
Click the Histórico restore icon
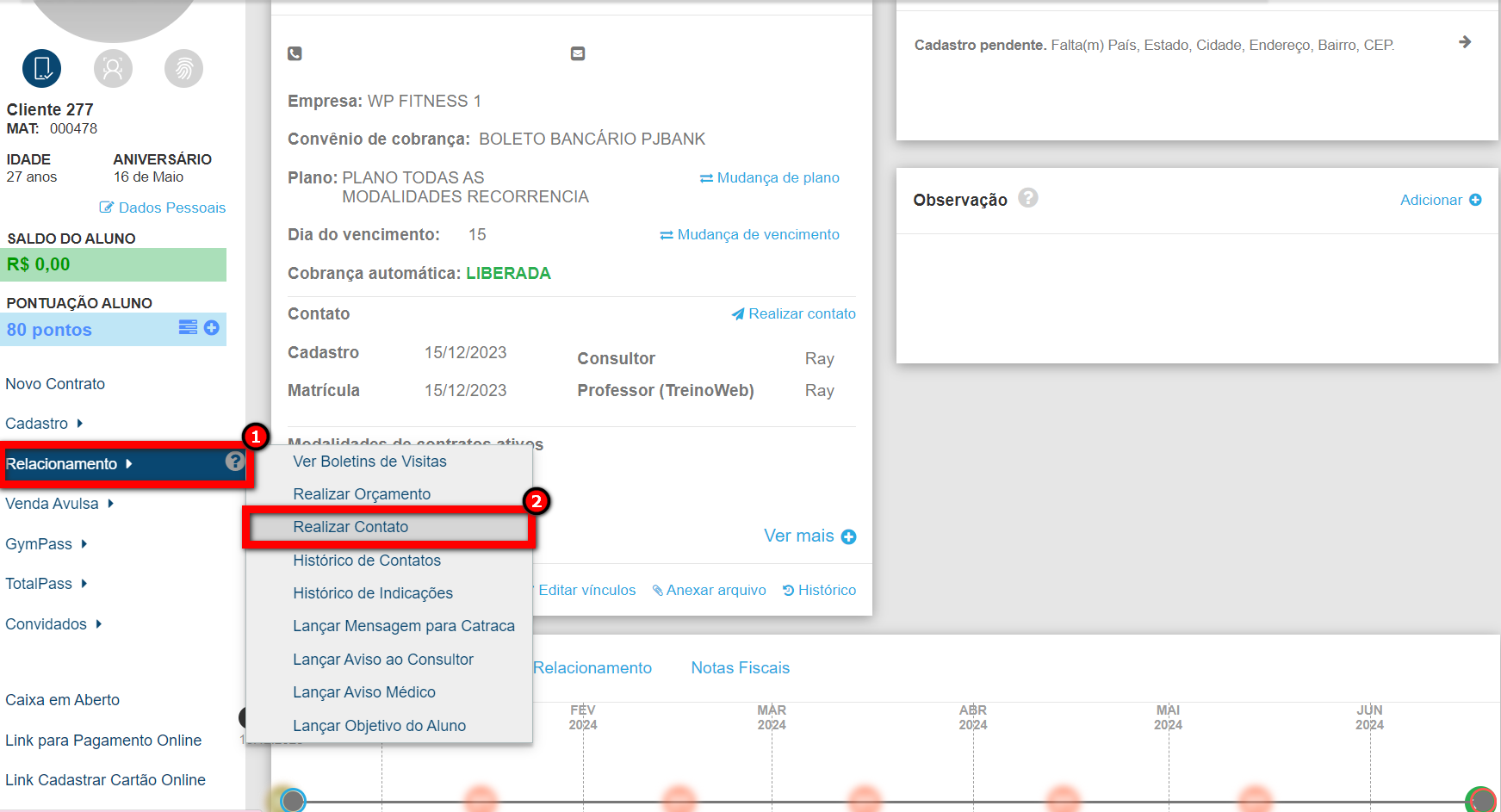pos(789,590)
